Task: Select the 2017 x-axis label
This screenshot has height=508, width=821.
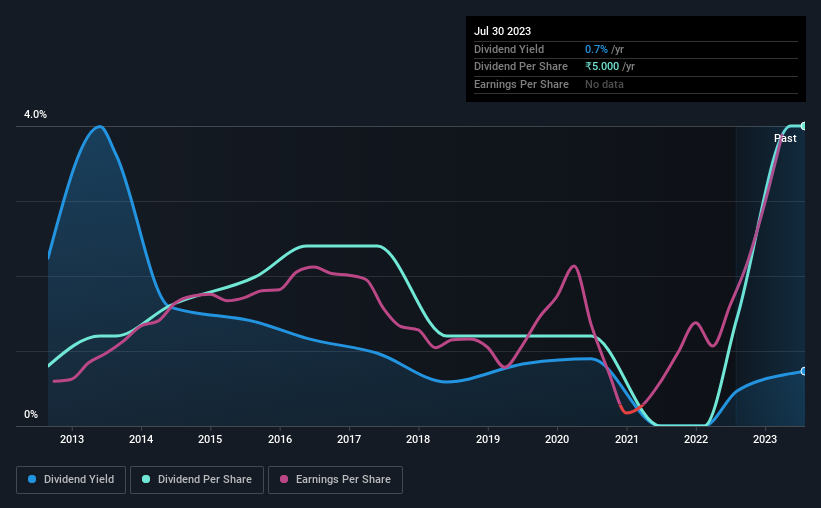Action: click(349, 439)
